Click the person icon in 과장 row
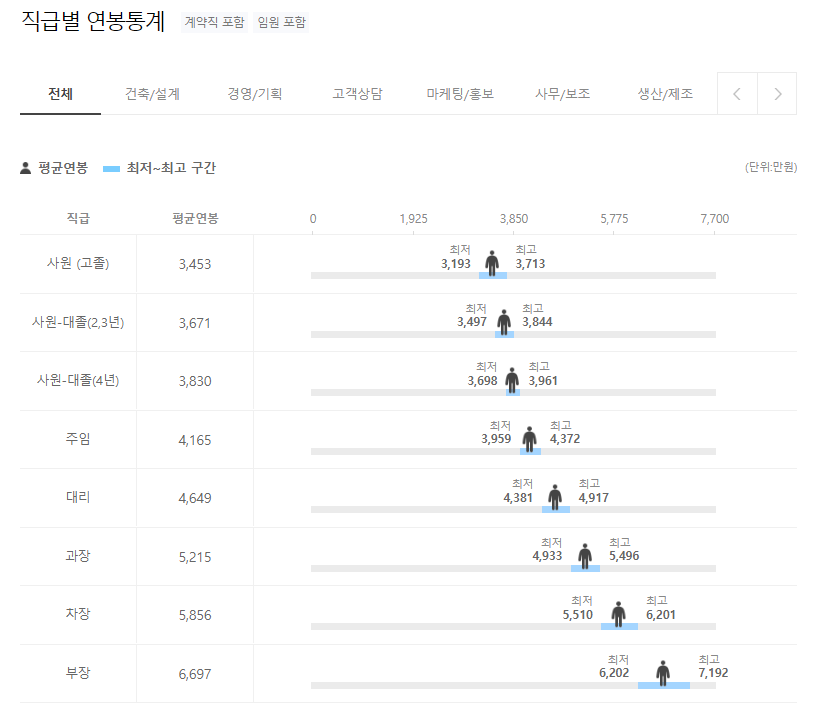 point(585,556)
